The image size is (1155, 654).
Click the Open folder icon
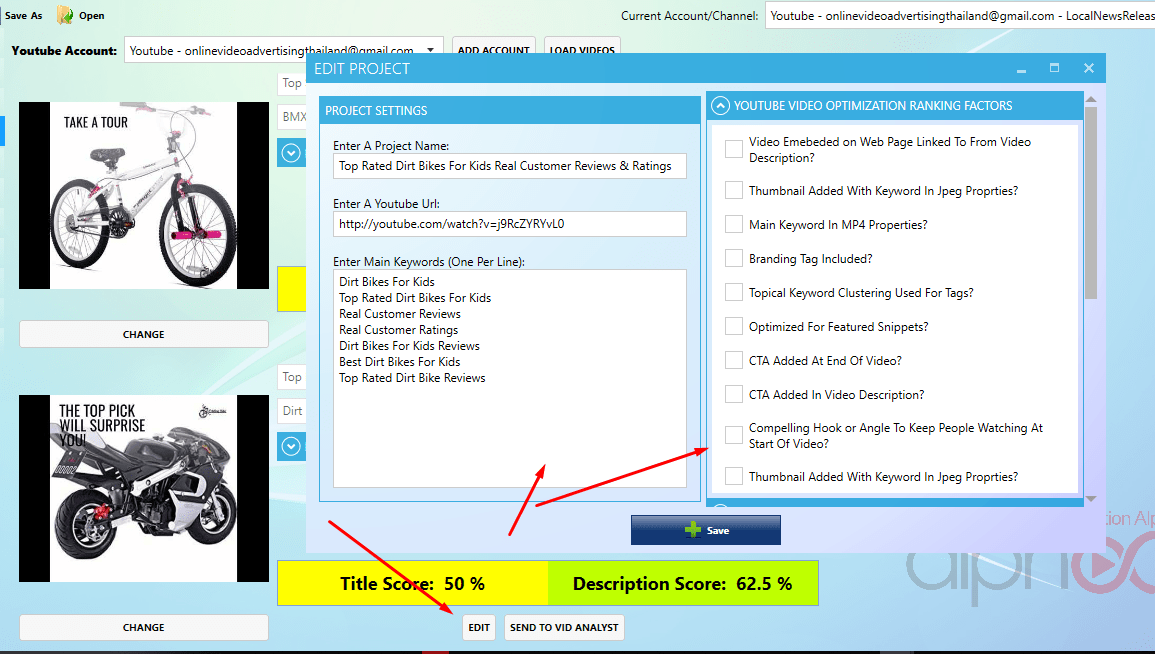coord(66,15)
